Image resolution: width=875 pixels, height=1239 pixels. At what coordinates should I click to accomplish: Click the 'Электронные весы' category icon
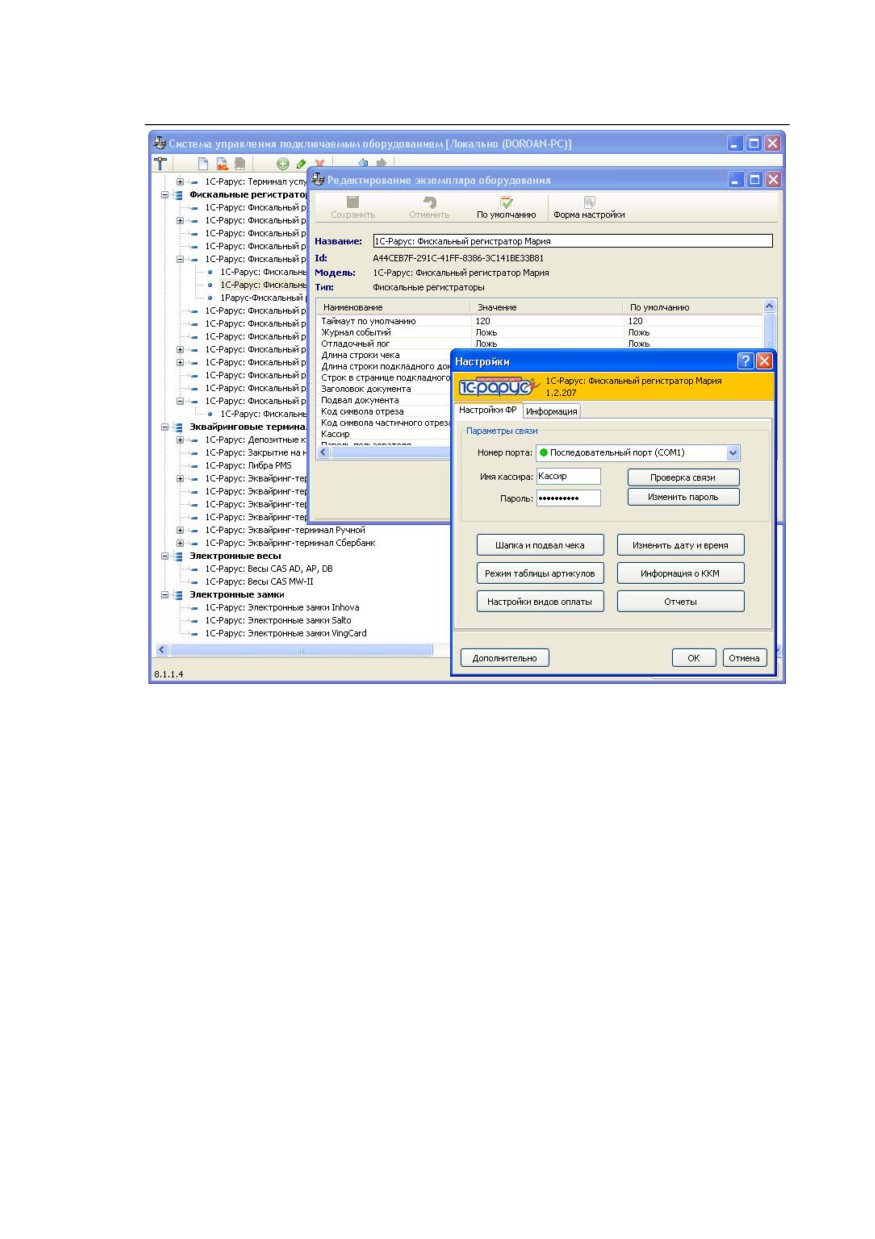click(x=180, y=555)
